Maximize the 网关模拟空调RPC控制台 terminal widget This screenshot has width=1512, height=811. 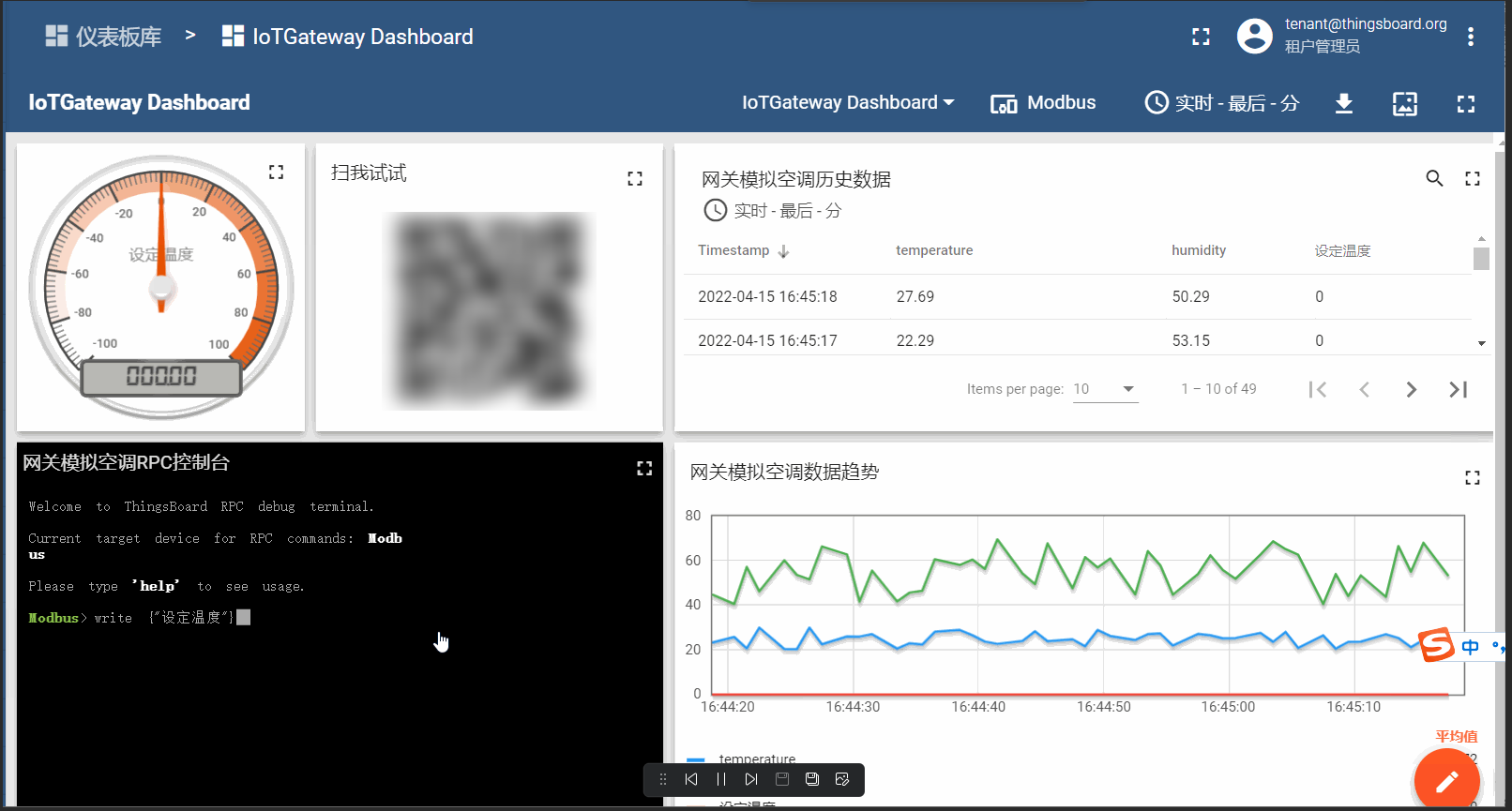[x=644, y=468]
